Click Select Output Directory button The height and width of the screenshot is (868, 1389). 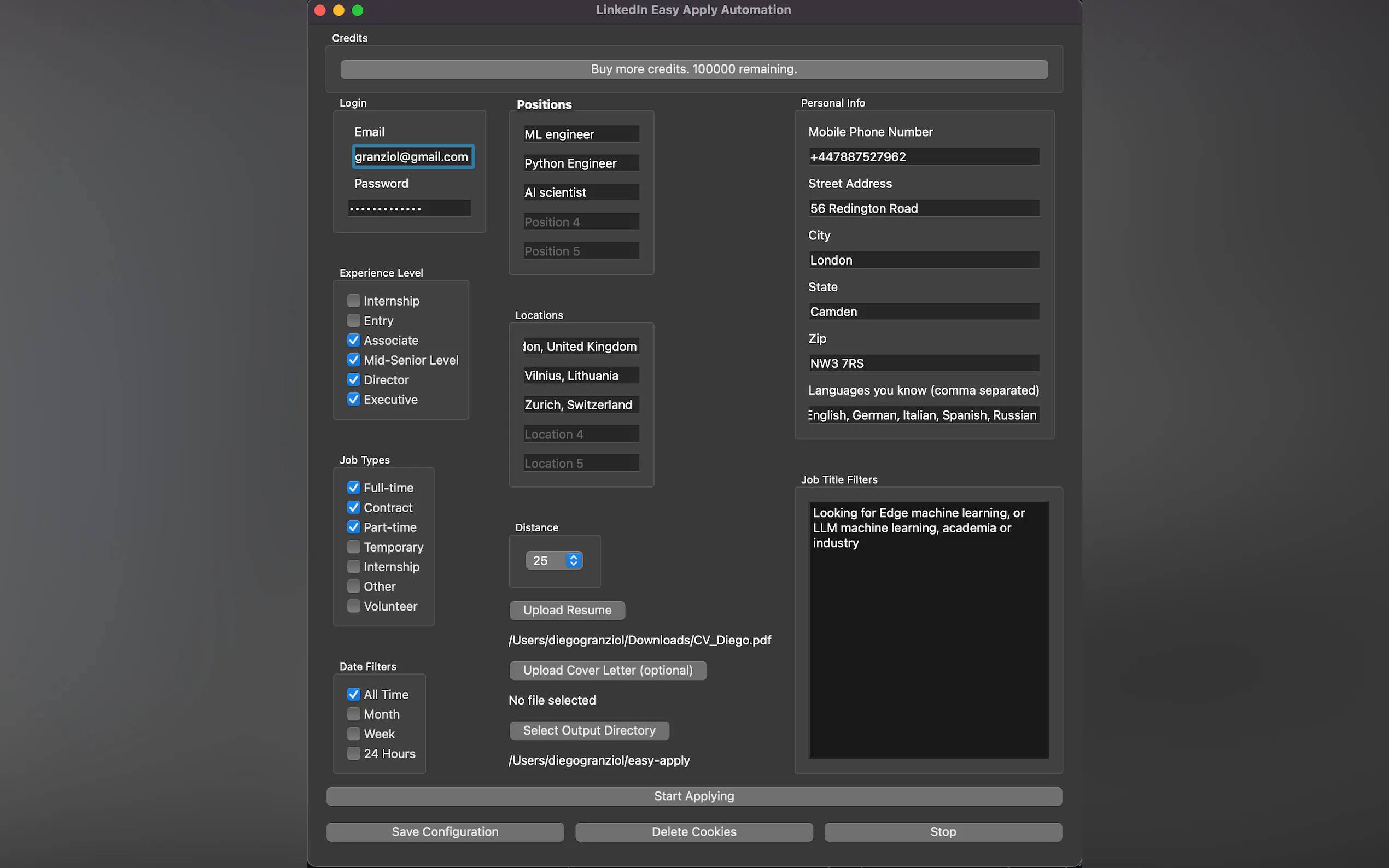click(x=588, y=730)
